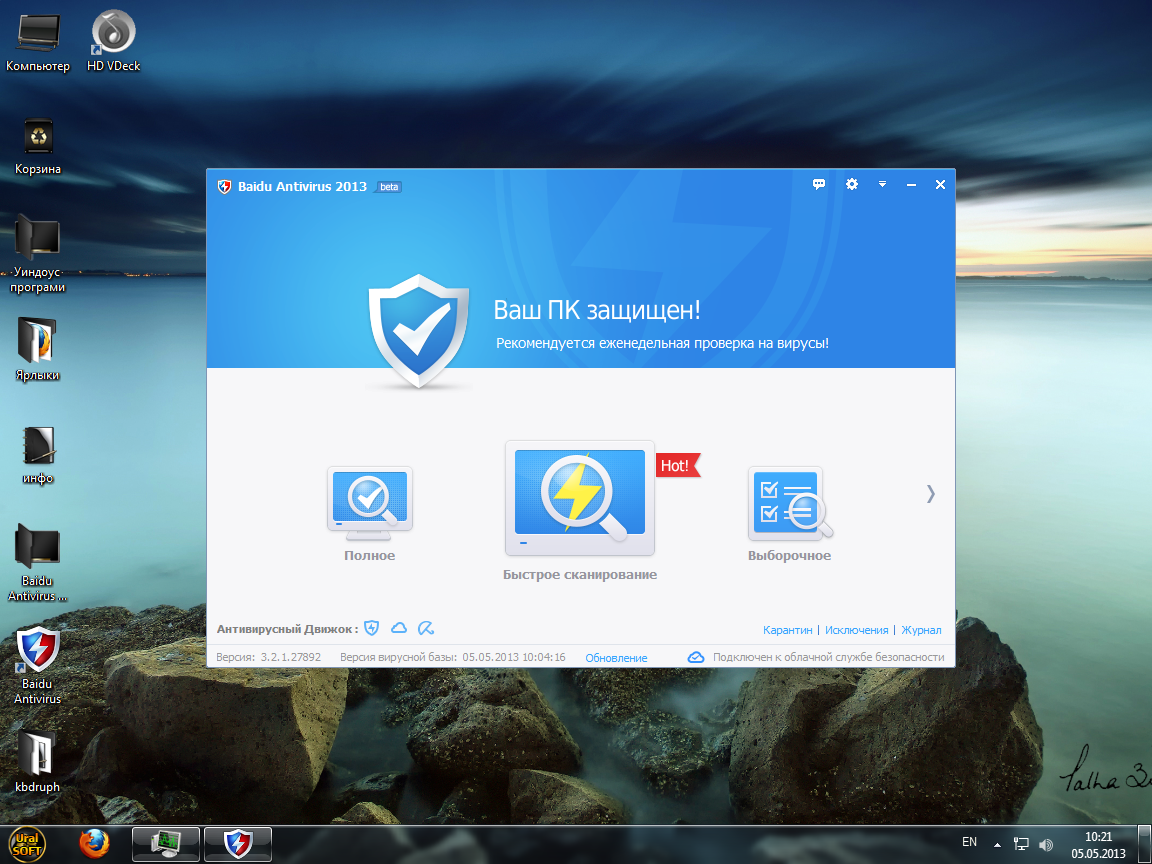Select the Компьютер desktop icon
Screen dimensions: 1152x864
click(x=37, y=43)
